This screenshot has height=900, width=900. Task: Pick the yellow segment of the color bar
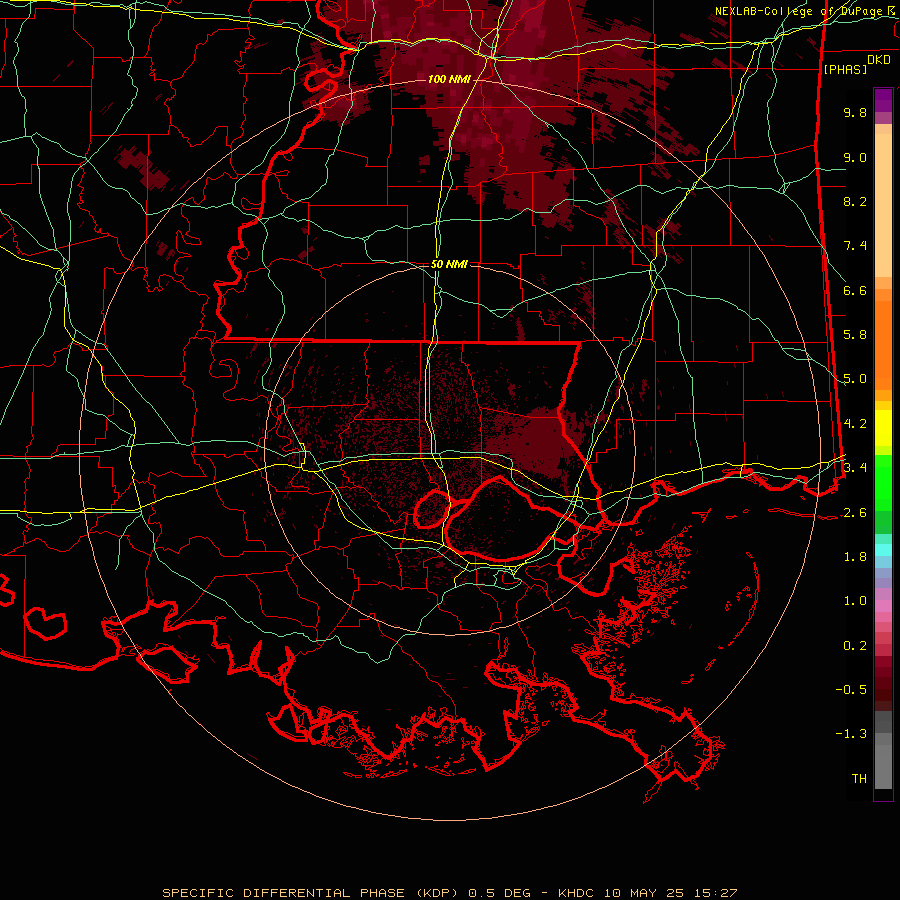883,428
